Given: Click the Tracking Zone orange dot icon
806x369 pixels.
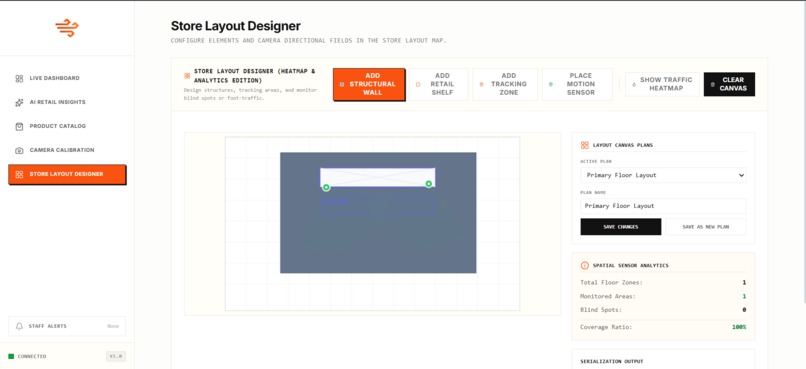Looking at the screenshot, I should tap(481, 84).
